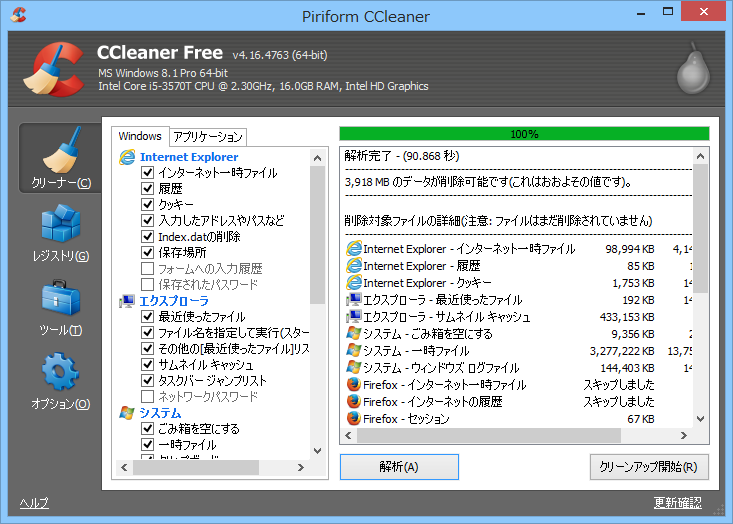Viewport: 733px width, 524px height.
Task: Click Firefox icon of セッション result
Action: pyautogui.click(x=354, y=418)
